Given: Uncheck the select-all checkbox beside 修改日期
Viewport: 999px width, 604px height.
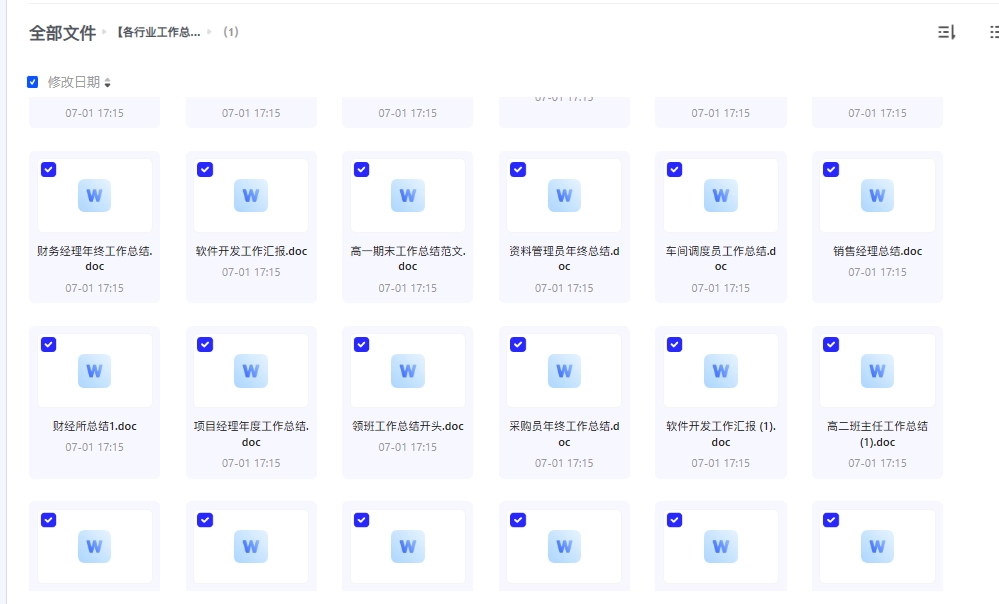Looking at the screenshot, I should pyautogui.click(x=32, y=82).
